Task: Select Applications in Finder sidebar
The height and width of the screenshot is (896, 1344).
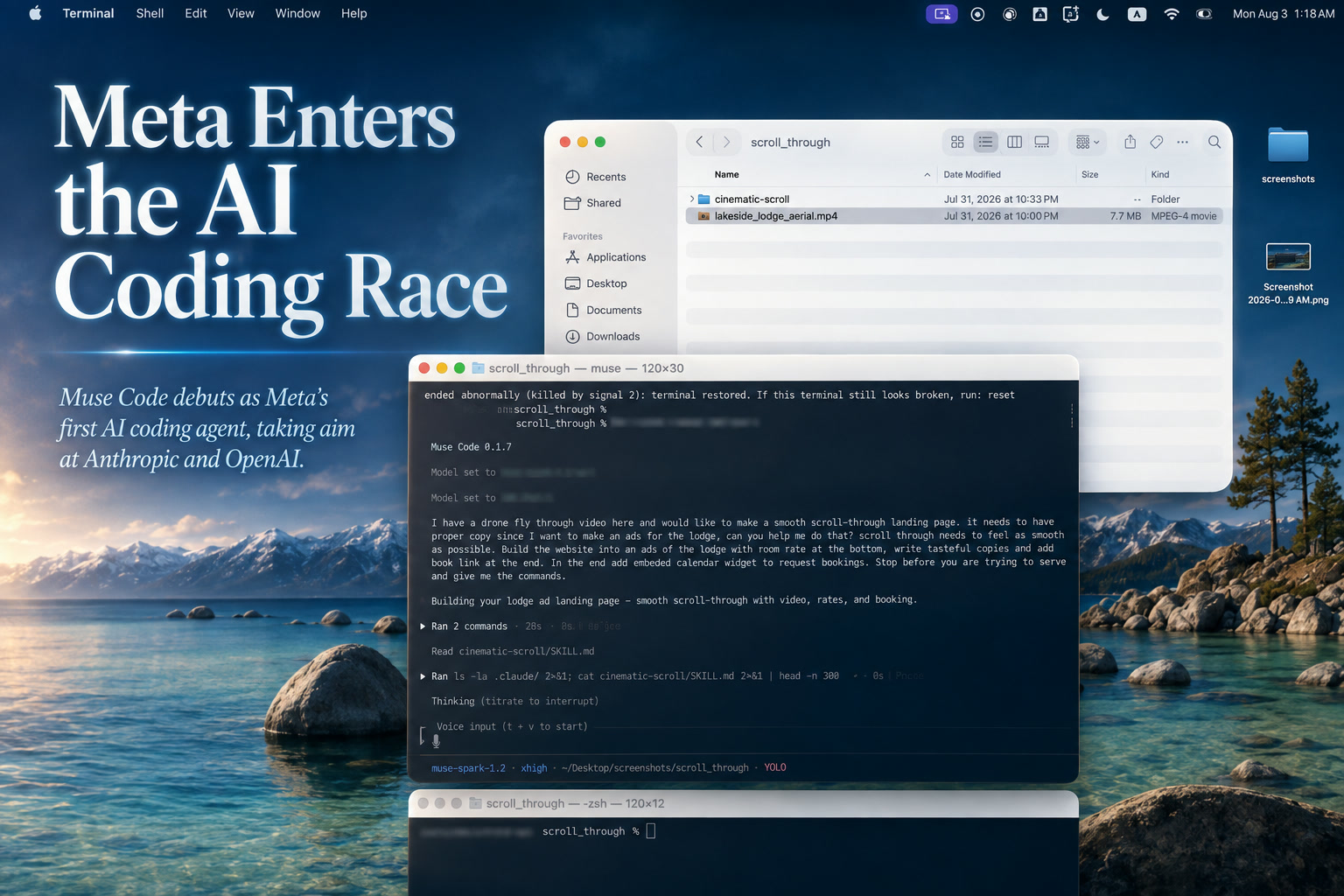Action: click(x=615, y=257)
